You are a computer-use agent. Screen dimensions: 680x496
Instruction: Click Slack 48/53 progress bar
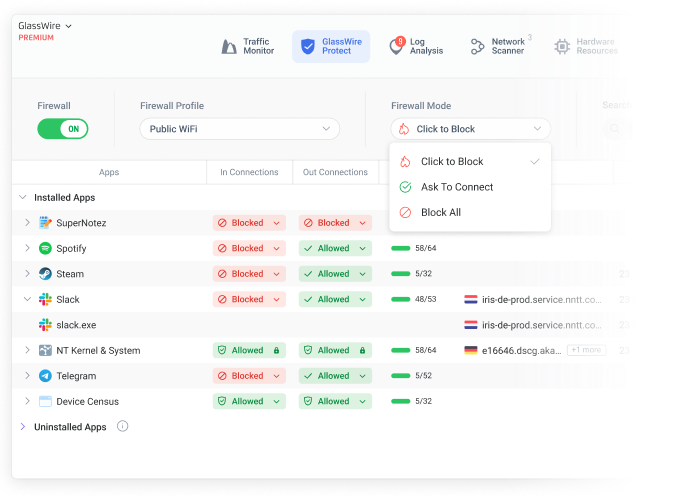pyautogui.click(x=400, y=299)
